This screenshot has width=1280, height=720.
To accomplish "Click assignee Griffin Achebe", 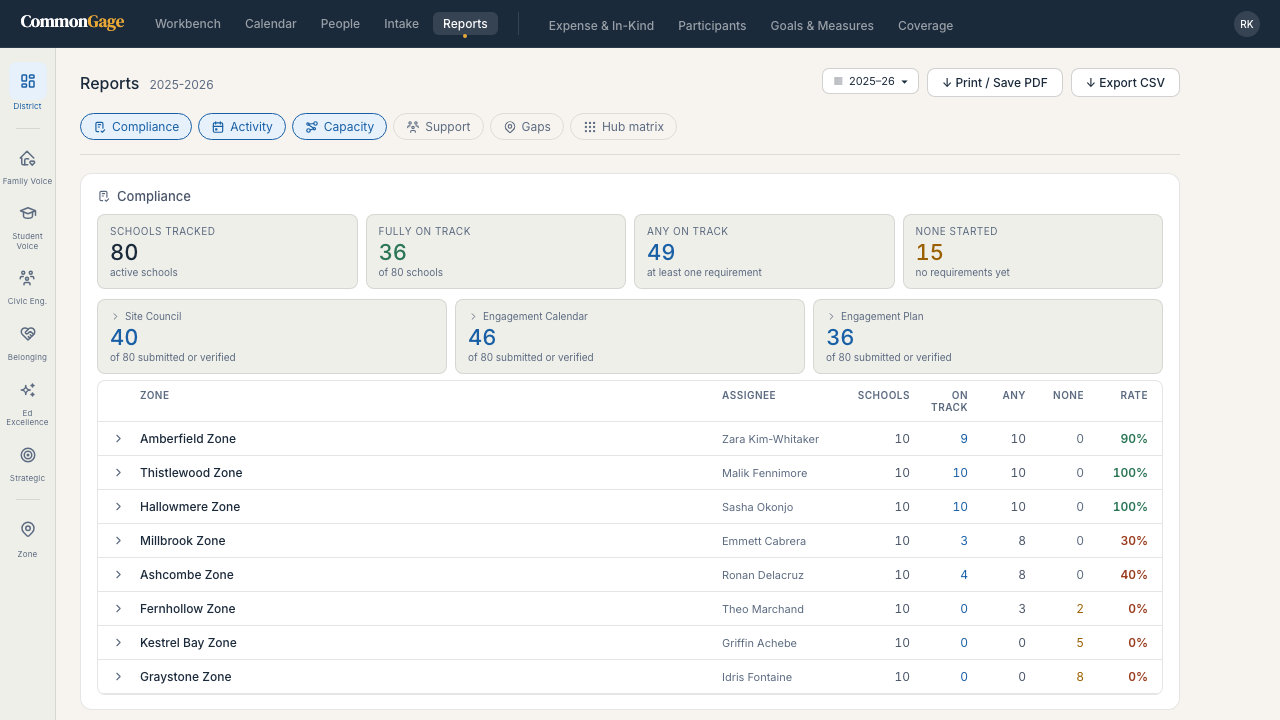I will [x=759, y=643].
